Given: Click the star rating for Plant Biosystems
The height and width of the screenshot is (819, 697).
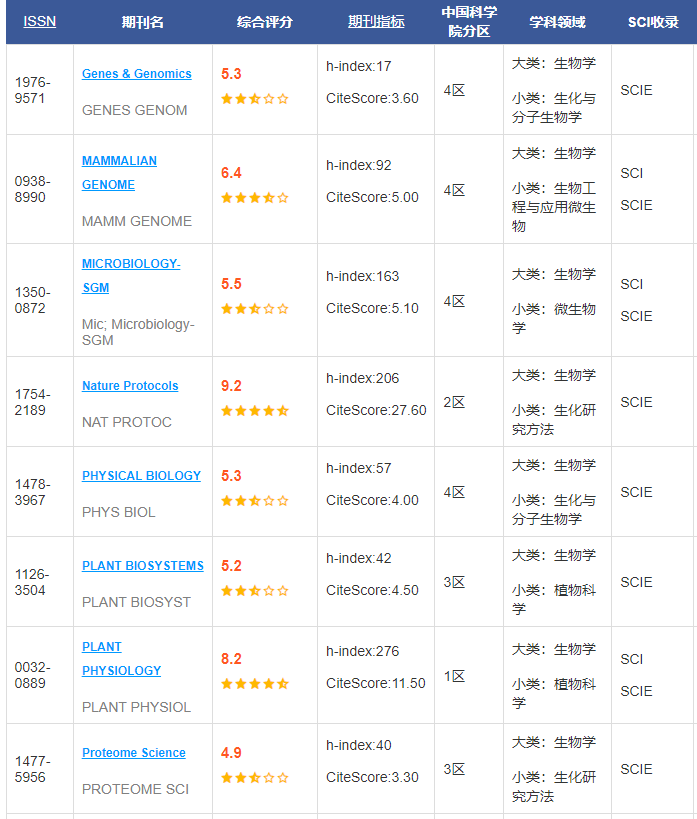Looking at the screenshot, I should click(x=254, y=591).
